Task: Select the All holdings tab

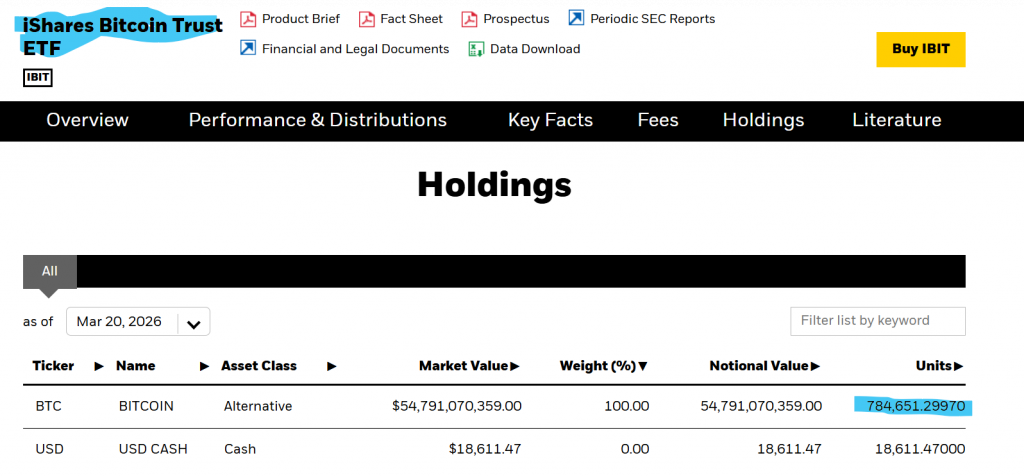Action: [50, 271]
